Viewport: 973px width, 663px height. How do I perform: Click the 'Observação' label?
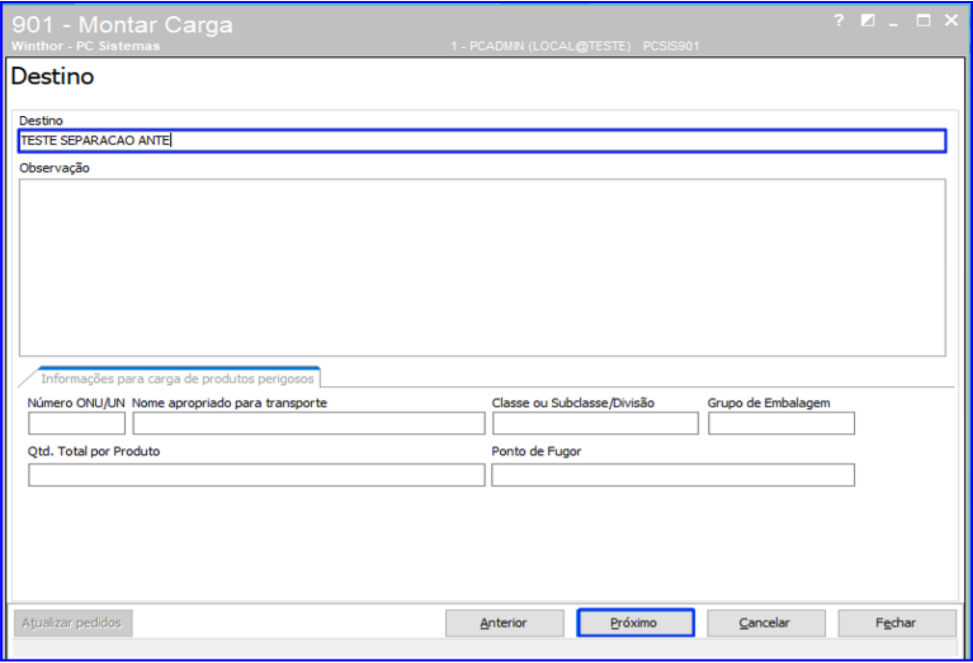pyautogui.click(x=54, y=168)
